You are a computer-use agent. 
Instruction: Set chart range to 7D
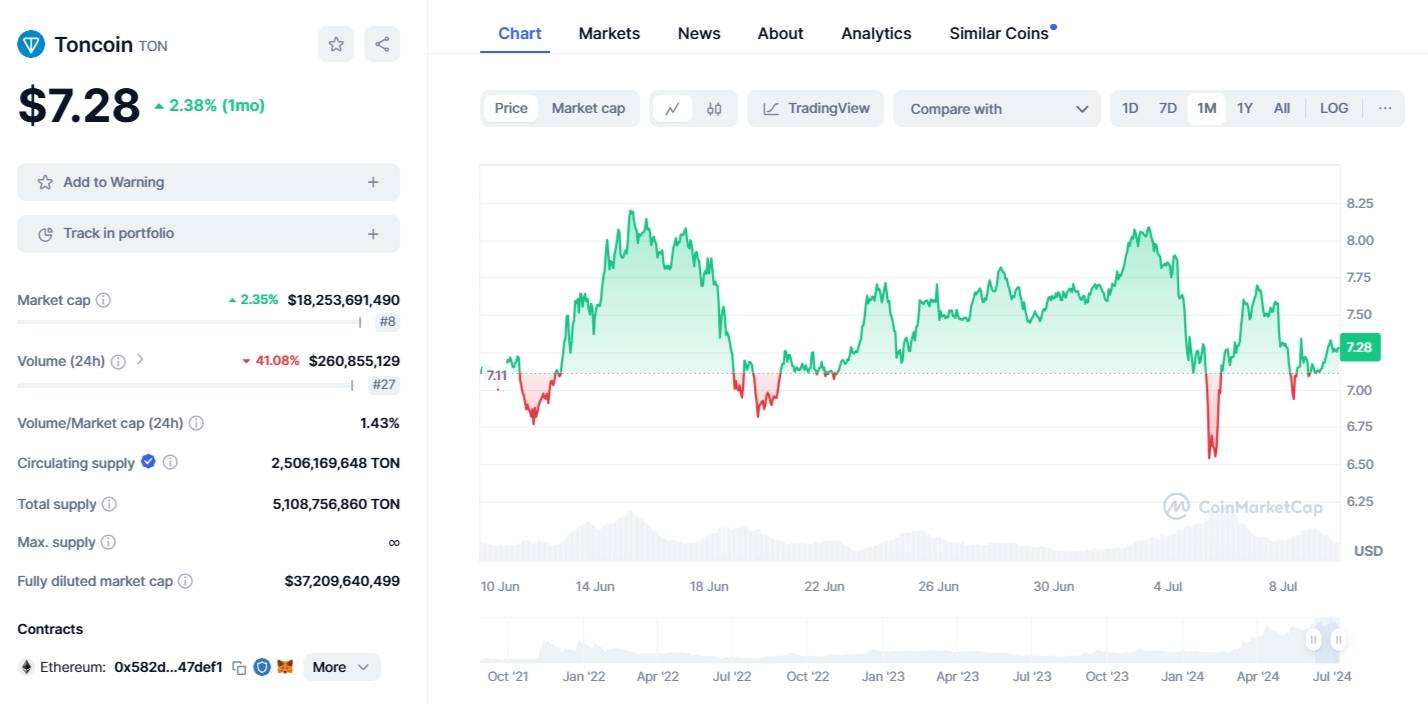pos(1167,108)
